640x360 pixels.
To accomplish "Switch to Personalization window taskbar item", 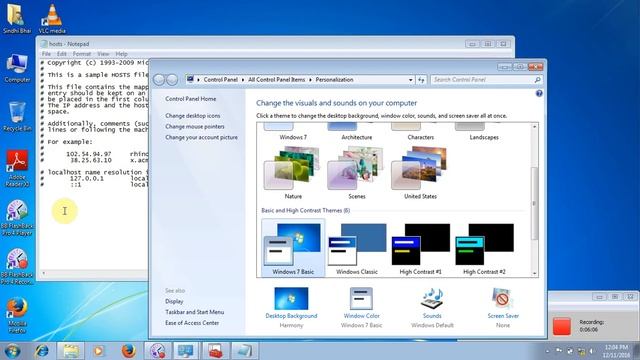I will pos(186,351).
